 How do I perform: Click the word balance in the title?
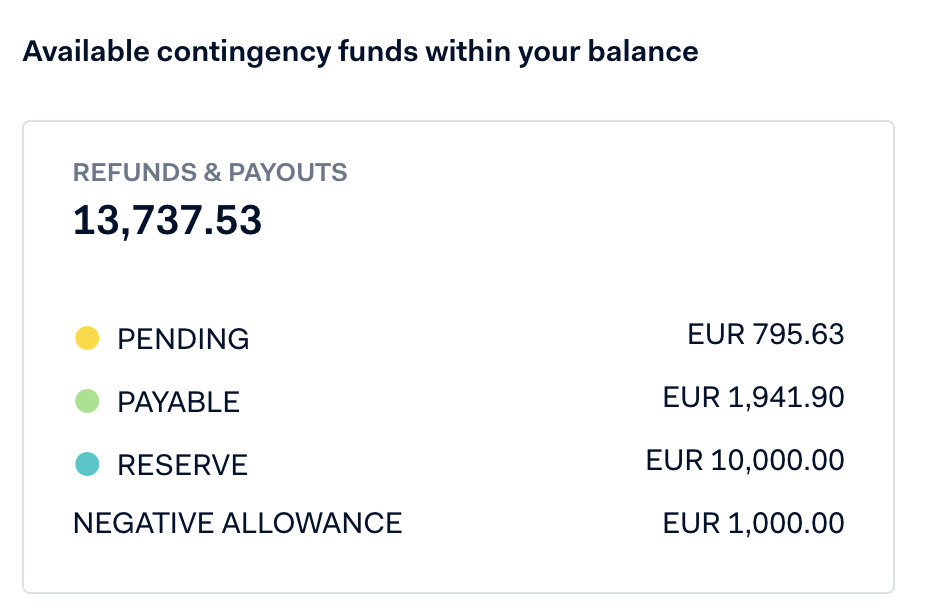pos(643,51)
